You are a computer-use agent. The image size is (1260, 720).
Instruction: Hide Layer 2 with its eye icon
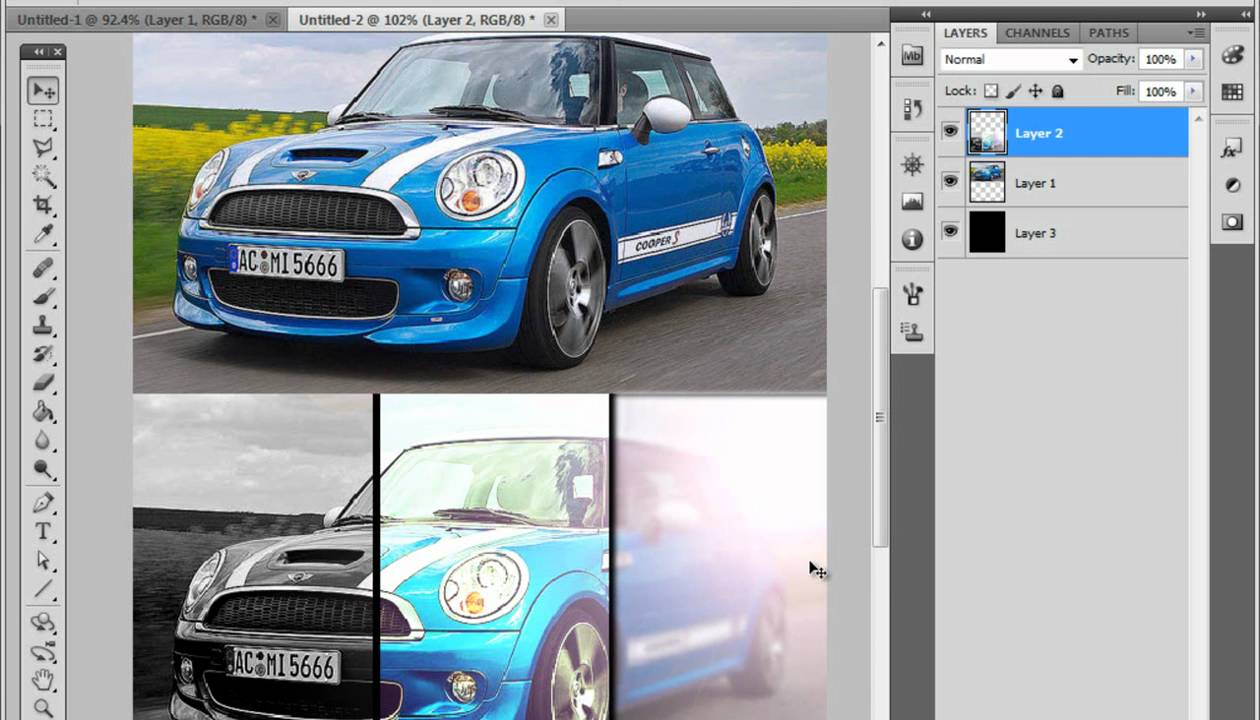coord(950,132)
